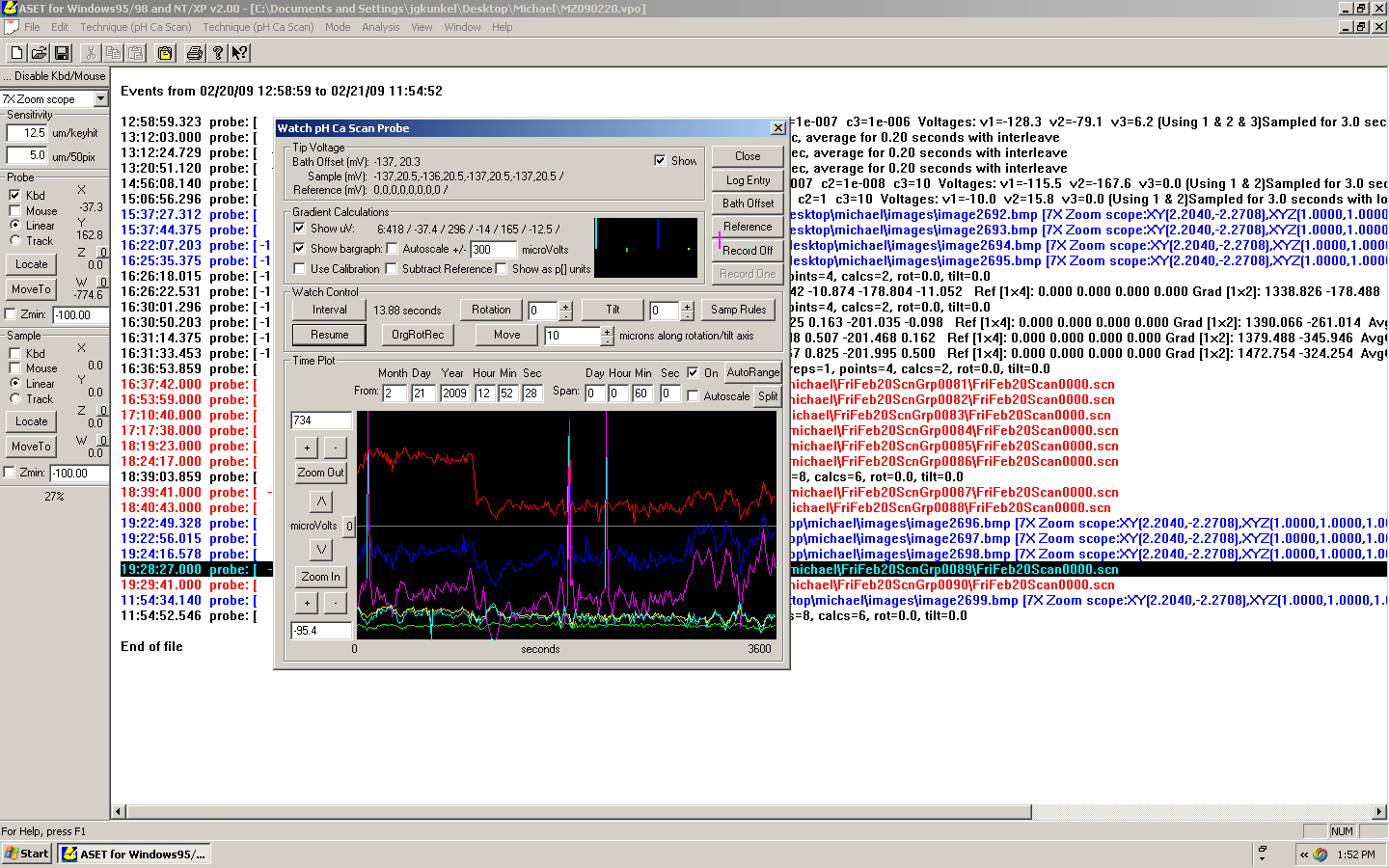Click the Reference button
1389x868 pixels.
coord(749,227)
